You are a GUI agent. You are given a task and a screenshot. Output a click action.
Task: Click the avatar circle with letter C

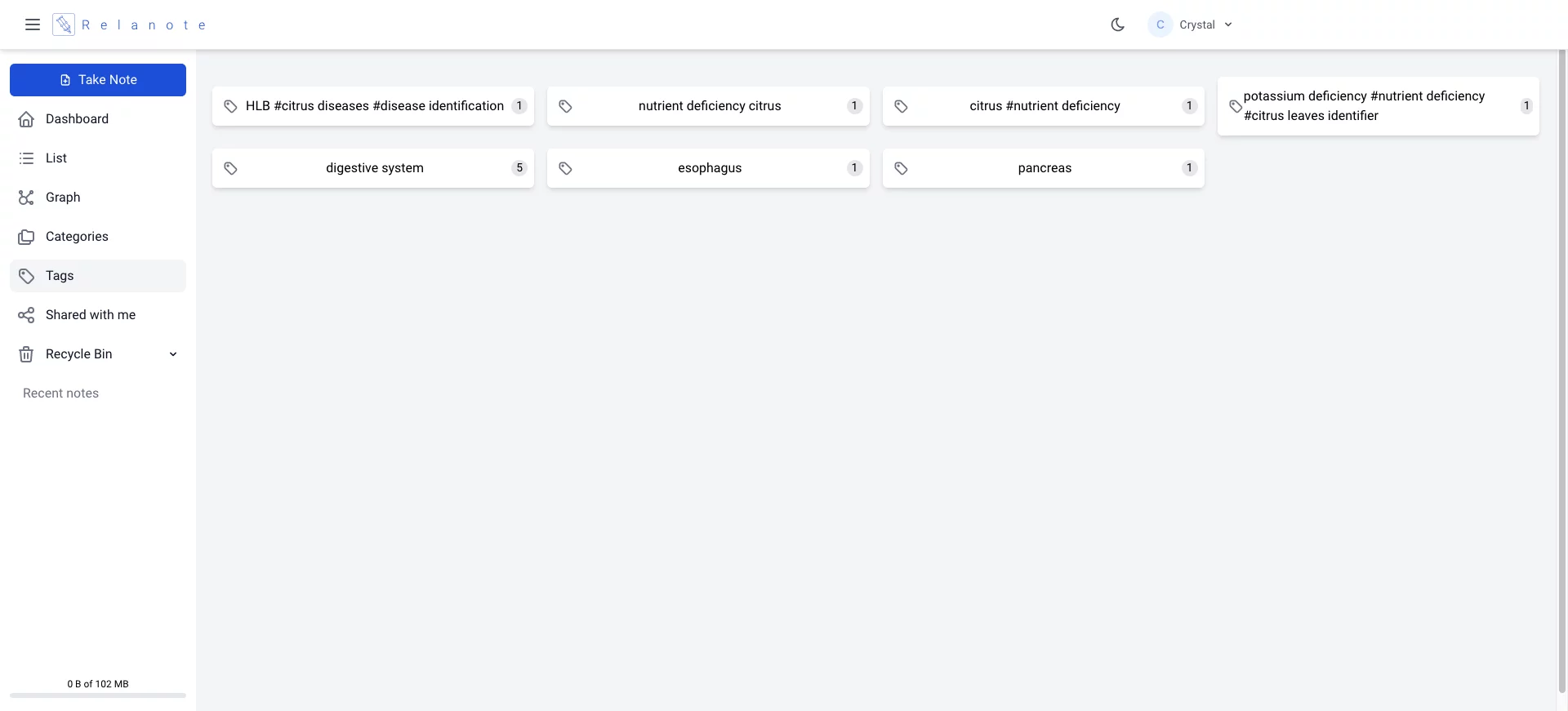click(1160, 24)
